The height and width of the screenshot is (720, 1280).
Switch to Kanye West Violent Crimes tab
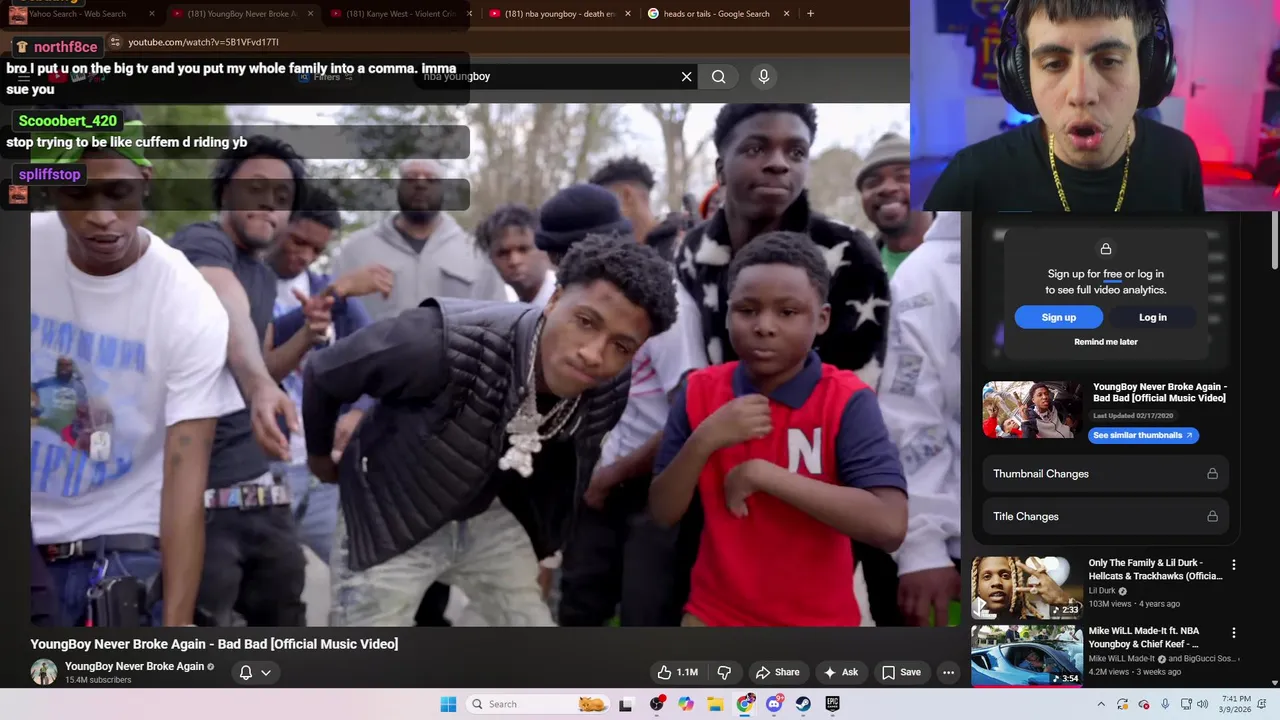click(400, 14)
